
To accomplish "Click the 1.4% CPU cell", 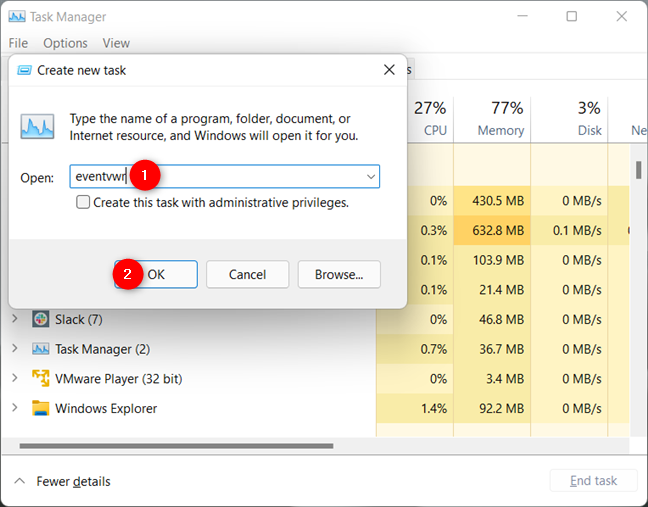I will 415,409.
